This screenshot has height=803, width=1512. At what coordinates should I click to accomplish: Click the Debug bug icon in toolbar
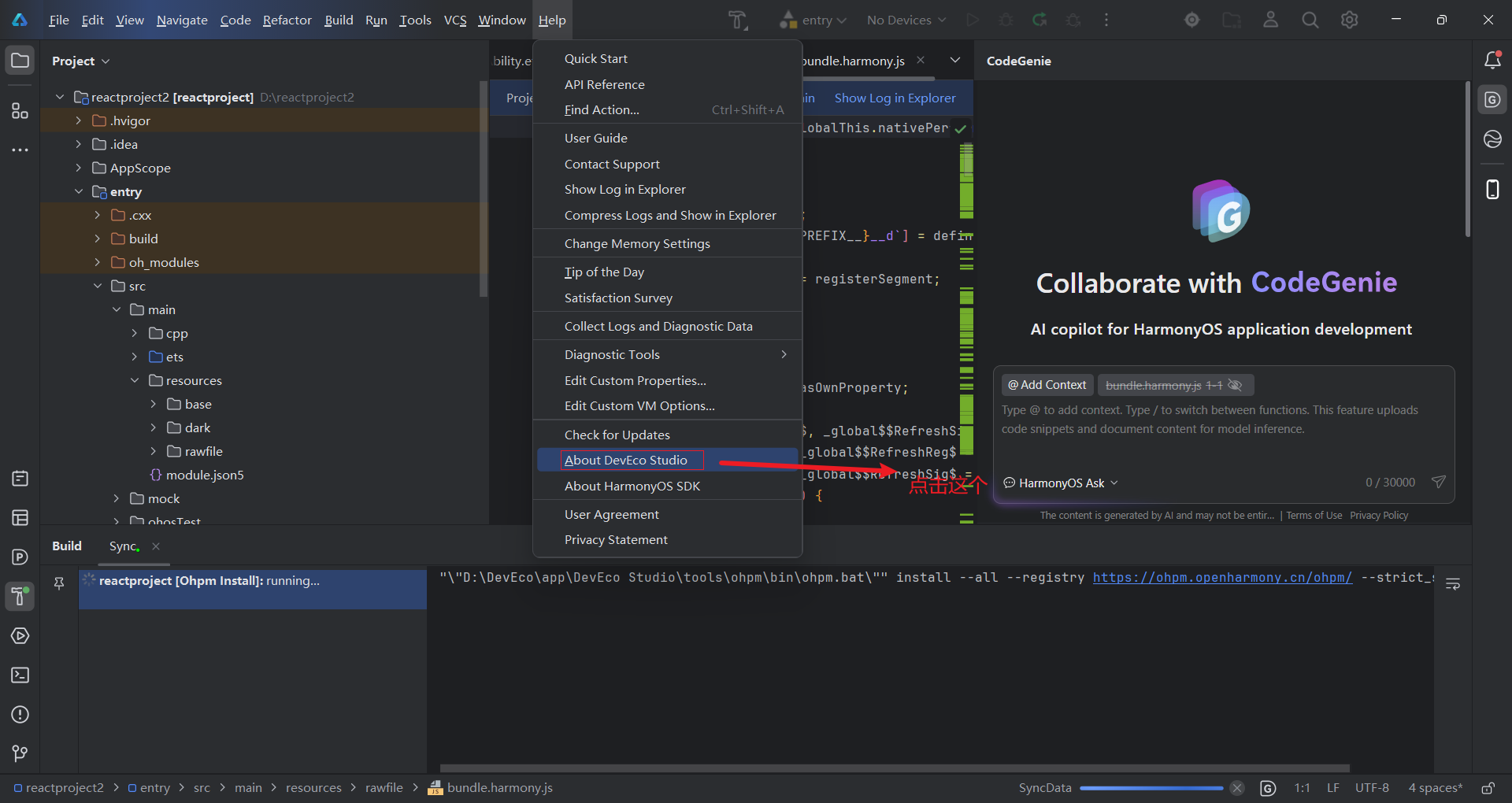[x=1006, y=20]
